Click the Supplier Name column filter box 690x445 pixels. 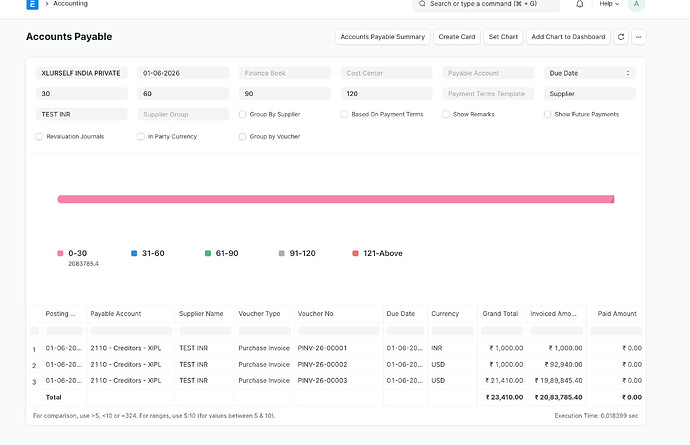point(205,331)
